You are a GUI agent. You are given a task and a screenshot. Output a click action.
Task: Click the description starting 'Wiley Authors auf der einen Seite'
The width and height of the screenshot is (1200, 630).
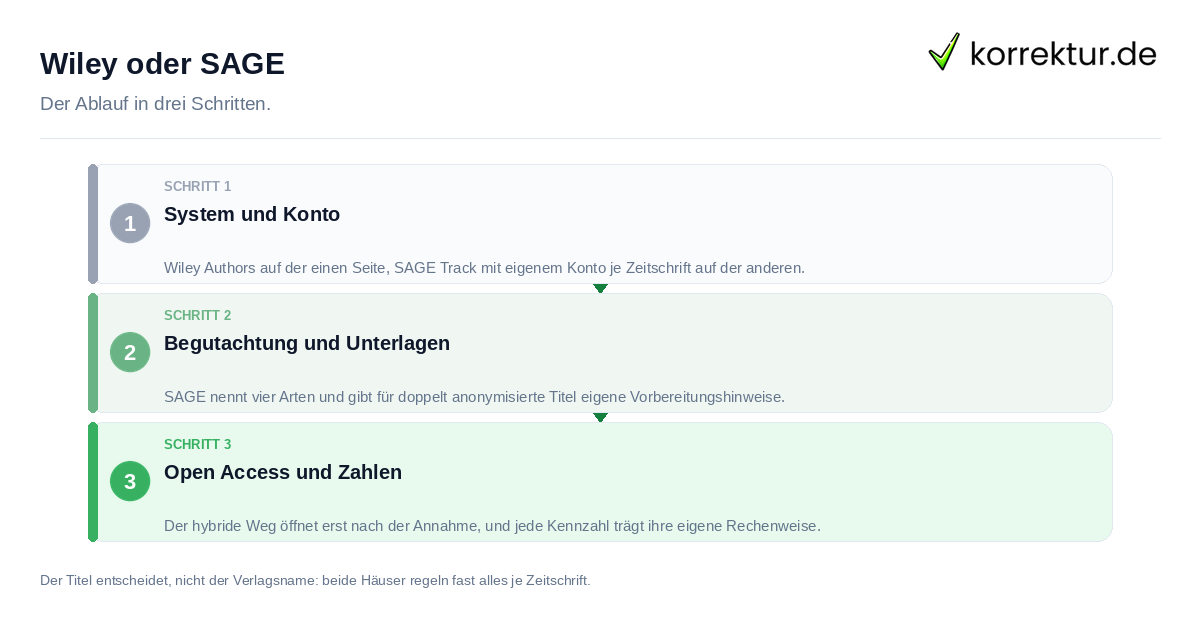click(x=484, y=268)
